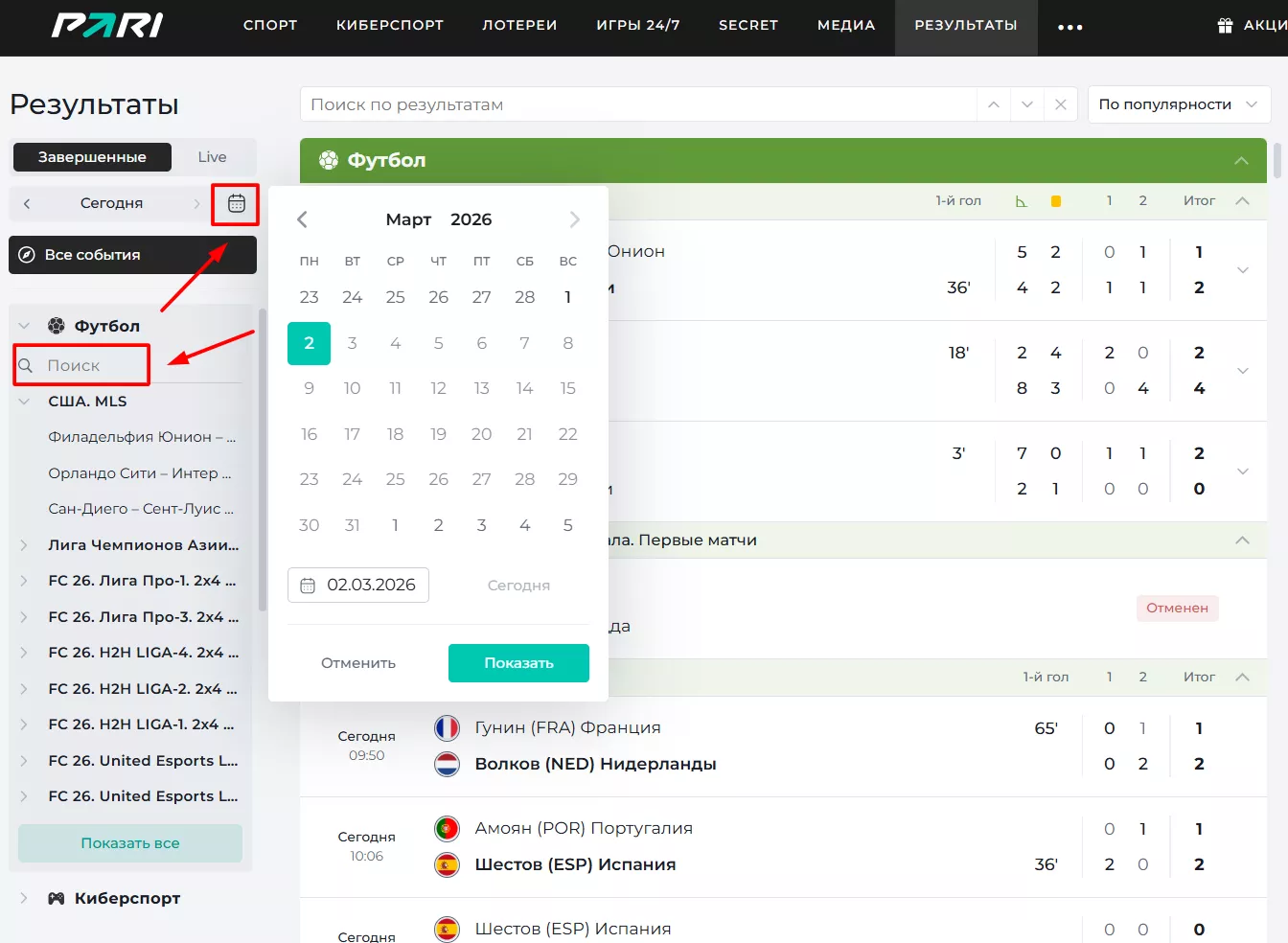Switch to Live results toggle
Image resolution: width=1288 pixels, height=943 pixels.
click(x=212, y=157)
